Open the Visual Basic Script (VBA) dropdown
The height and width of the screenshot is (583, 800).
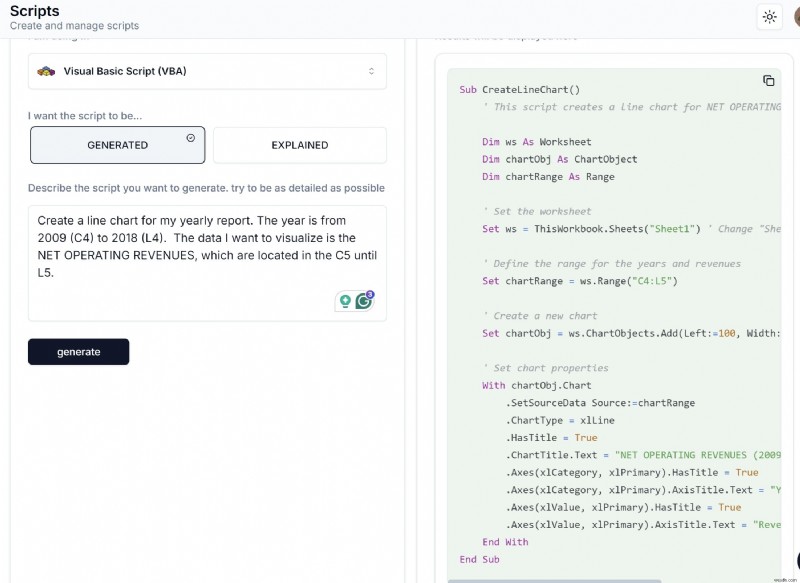pyautogui.click(x=207, y=71)
